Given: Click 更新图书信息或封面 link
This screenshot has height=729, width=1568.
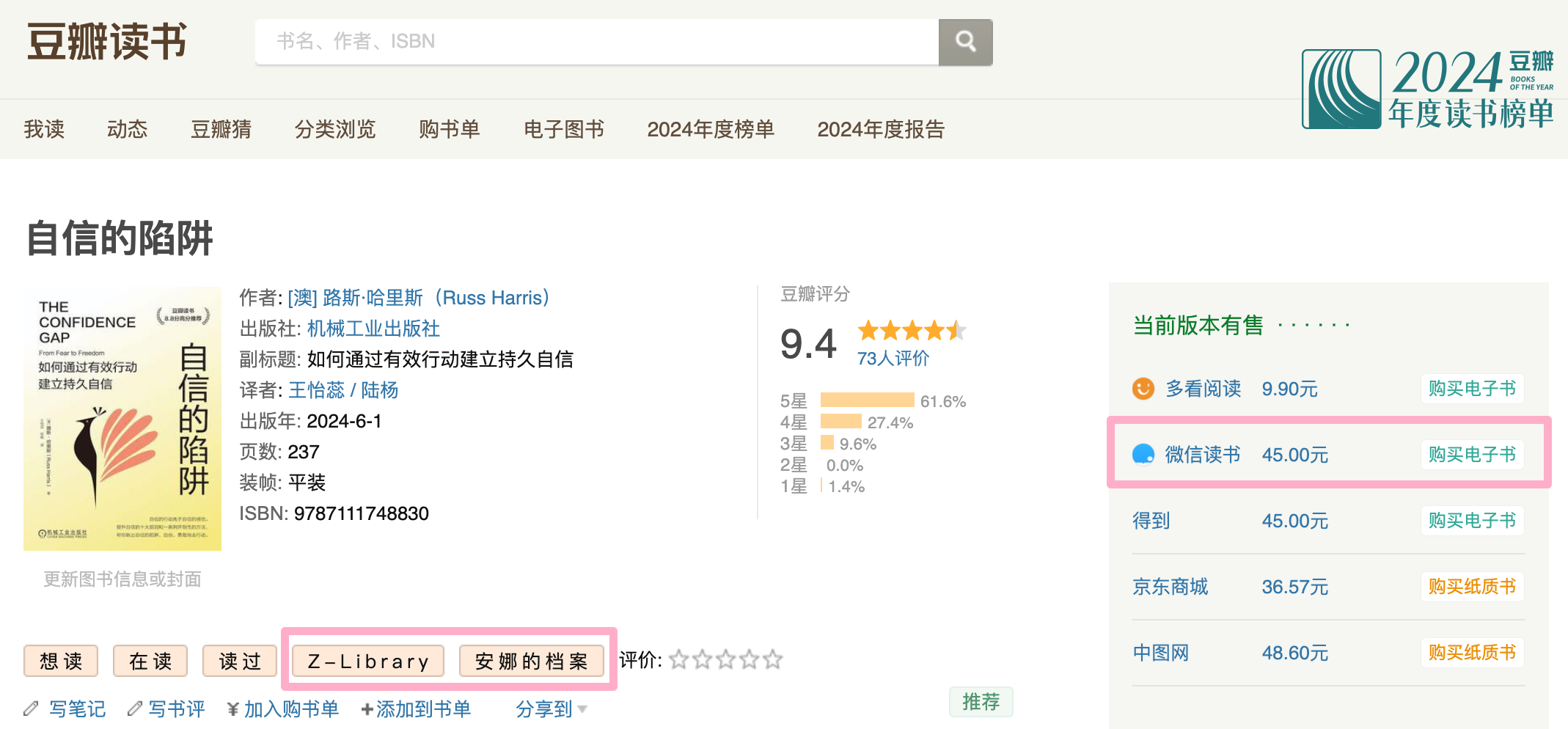Looking at the screenshot, I should pyautogui.click(x=122, y=579).
